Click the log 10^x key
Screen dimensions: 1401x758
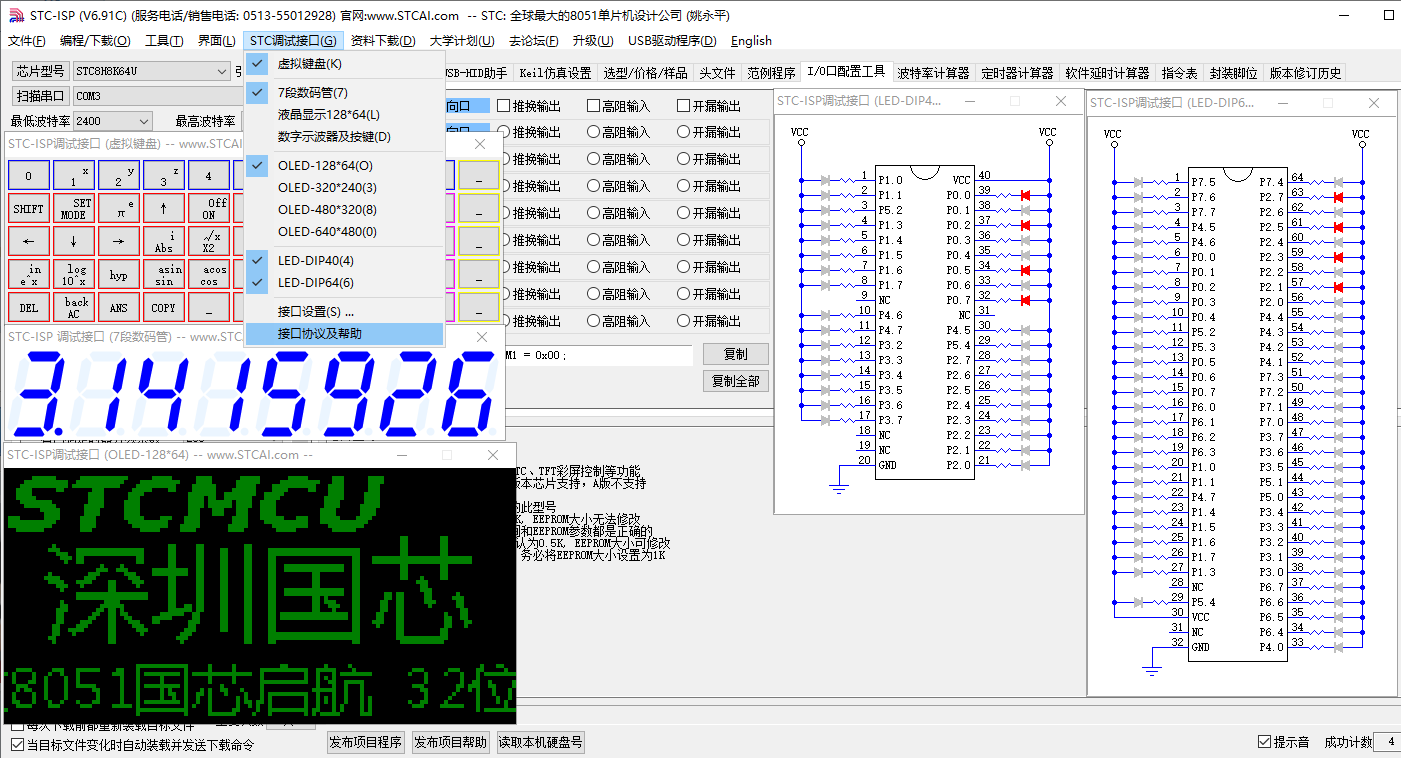73,274
